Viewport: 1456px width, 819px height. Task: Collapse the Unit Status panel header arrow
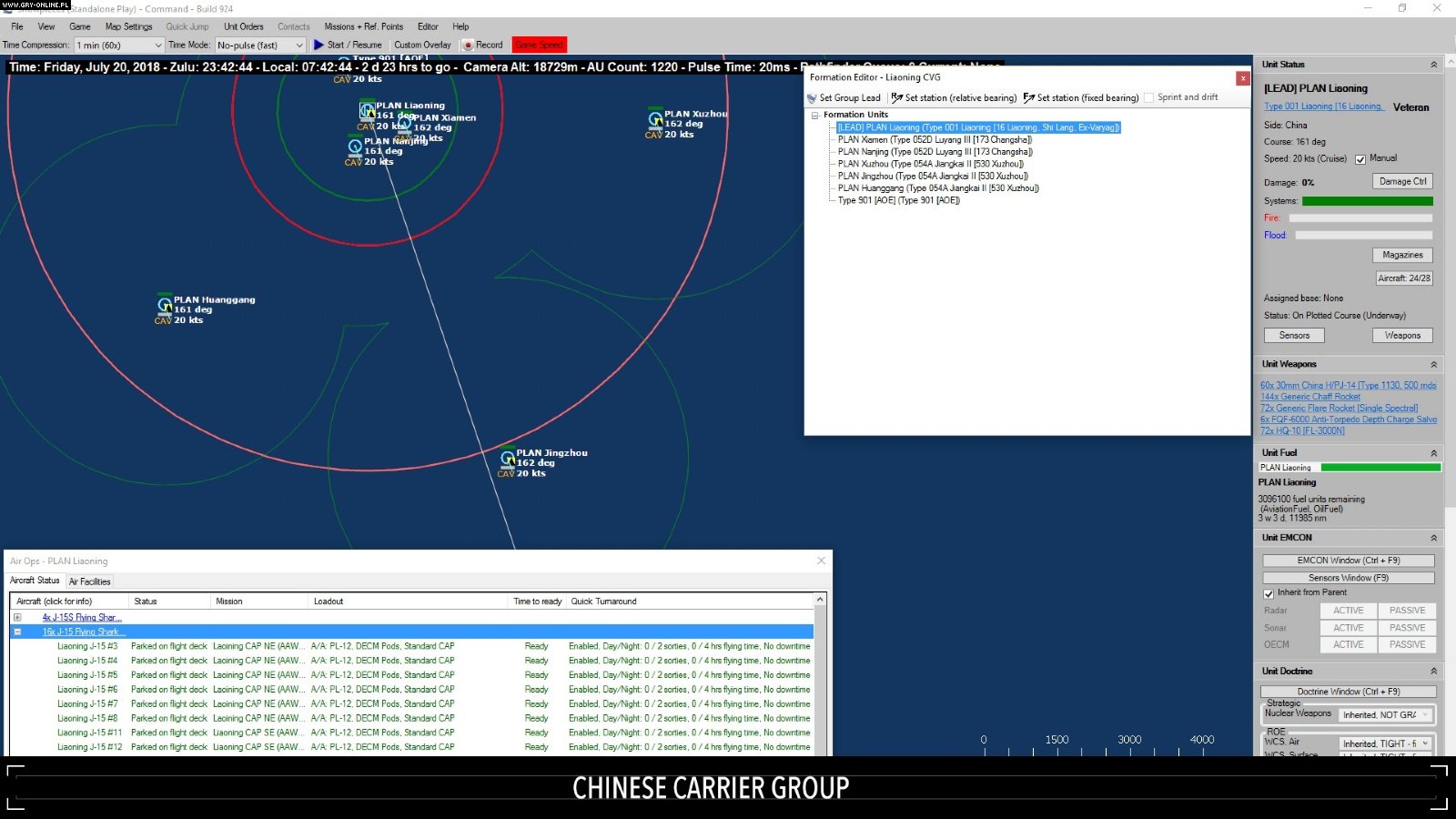1434,64
